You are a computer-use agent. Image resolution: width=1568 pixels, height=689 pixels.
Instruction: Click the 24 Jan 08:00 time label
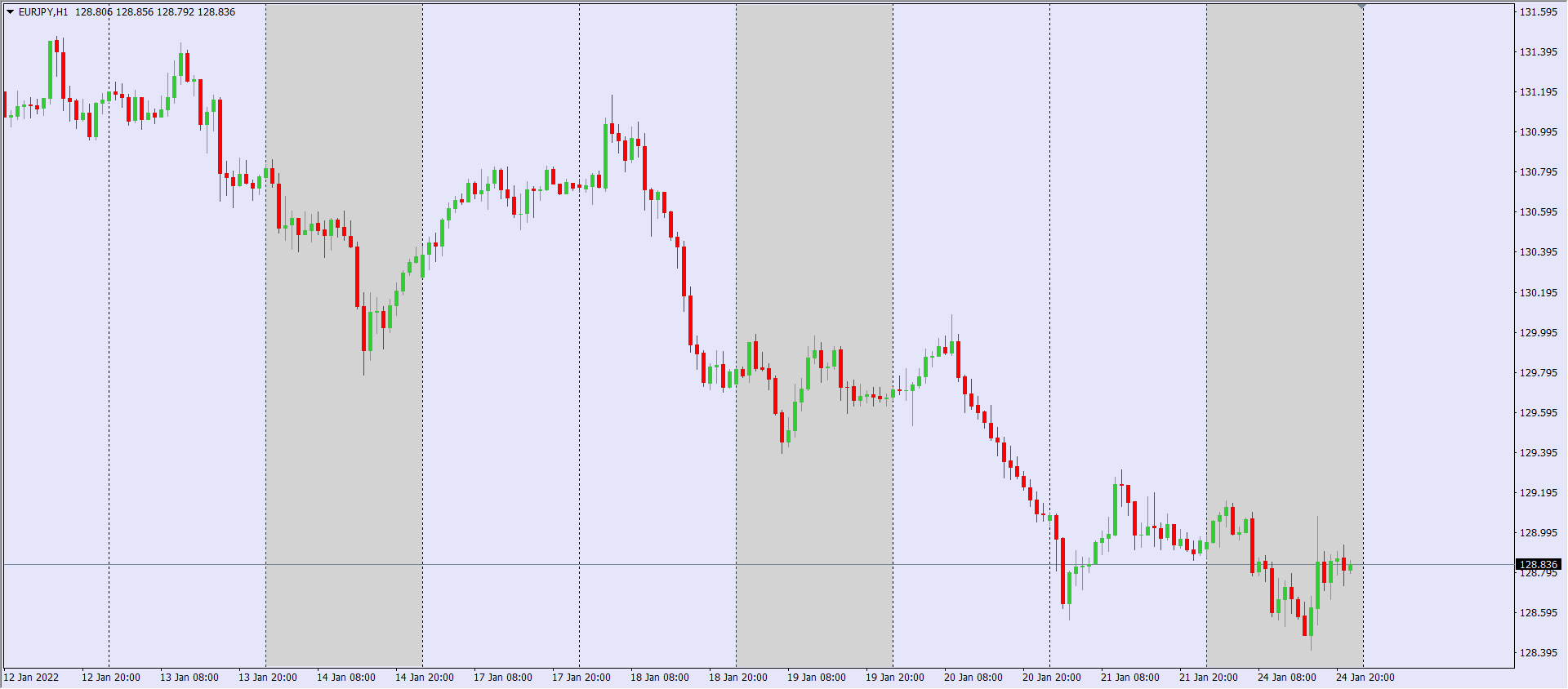1286,678
